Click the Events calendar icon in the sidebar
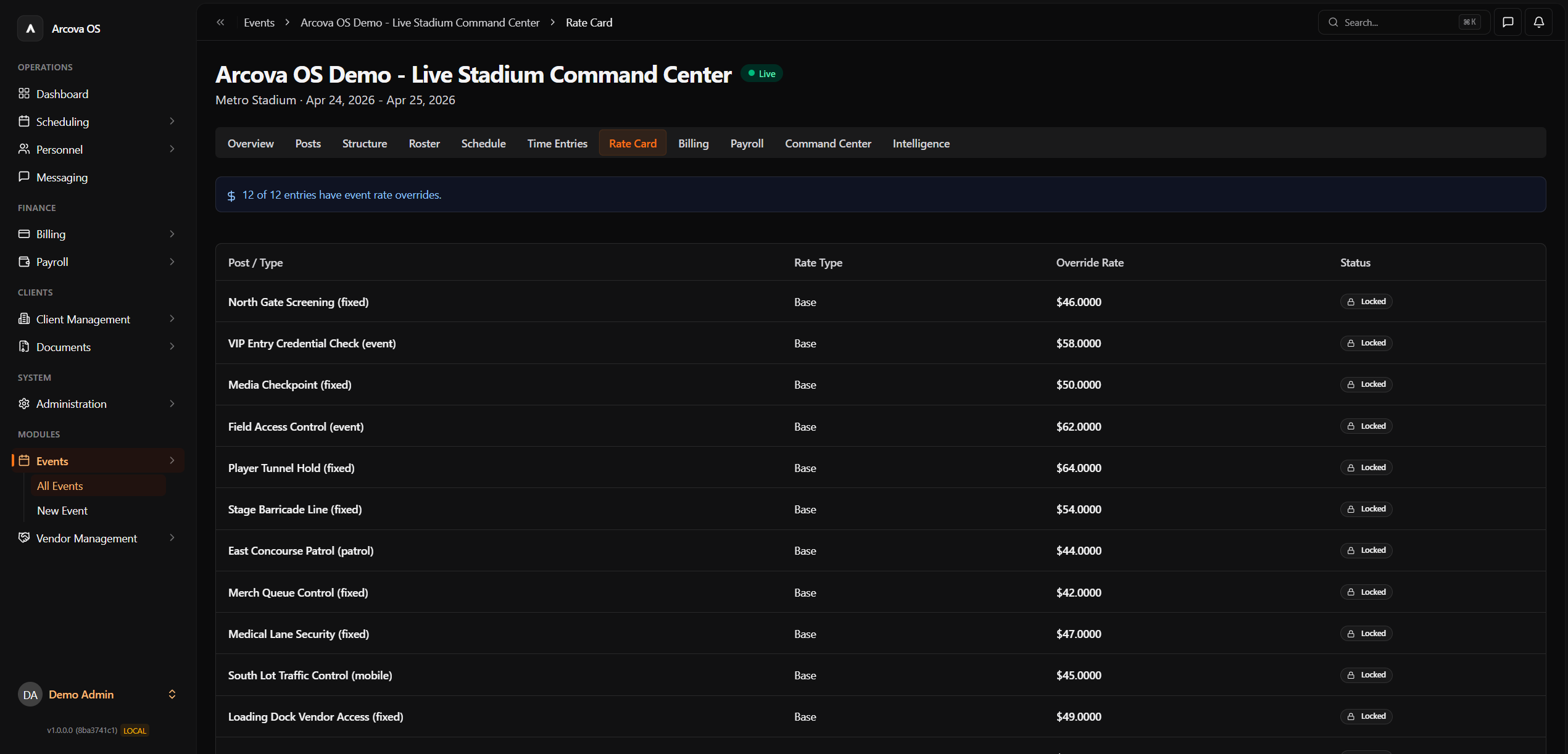Viewport: 1568px width, 754px height. (24, 461)
